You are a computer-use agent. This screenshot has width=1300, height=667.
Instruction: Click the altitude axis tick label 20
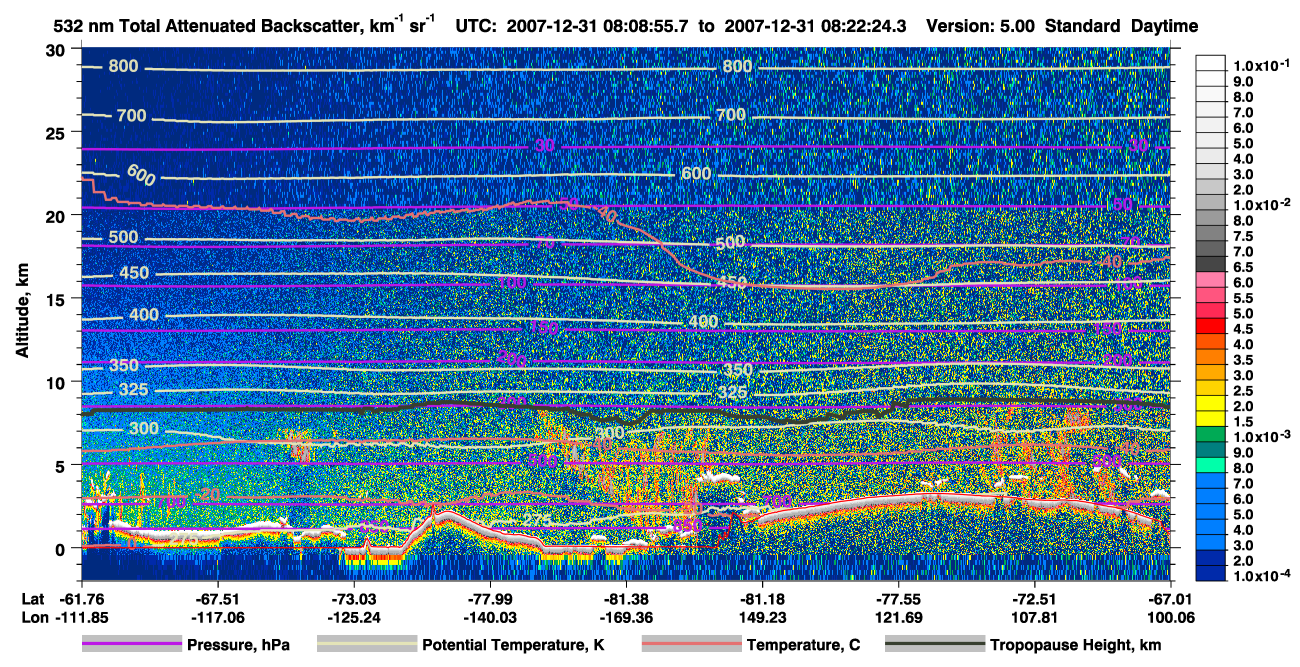click(x=56, y=215)
